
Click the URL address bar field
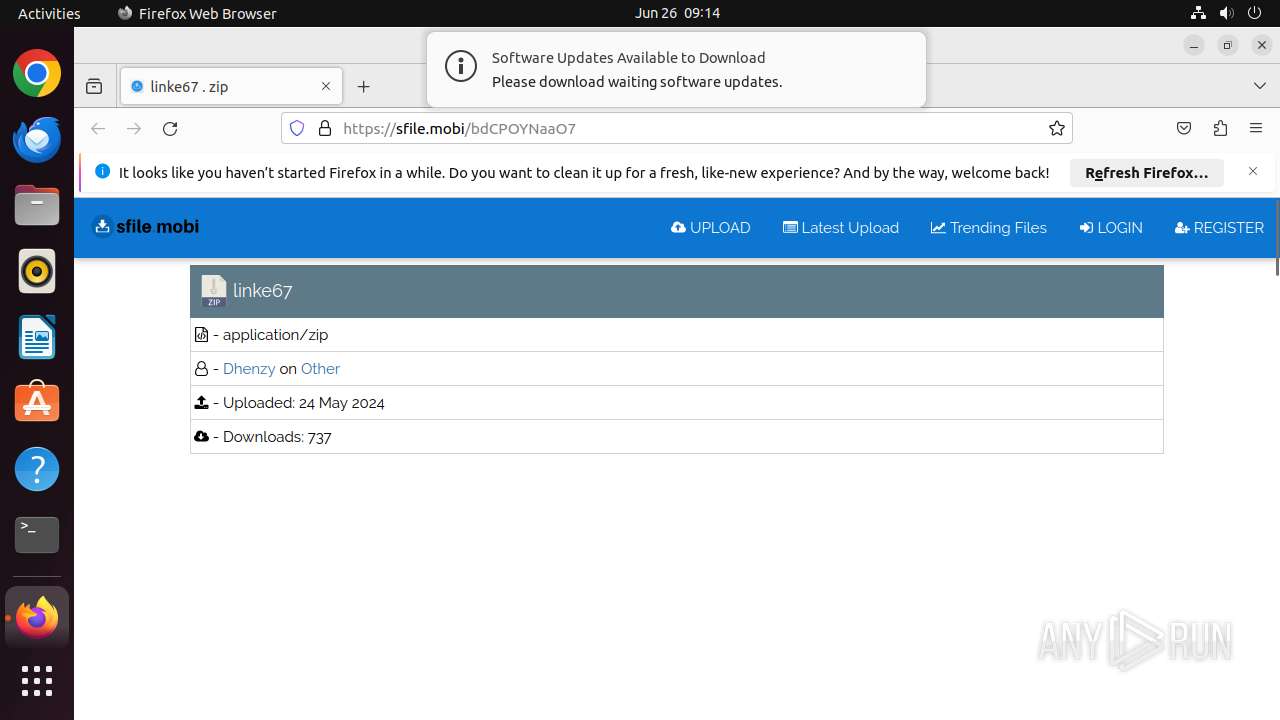pos(677,128)
